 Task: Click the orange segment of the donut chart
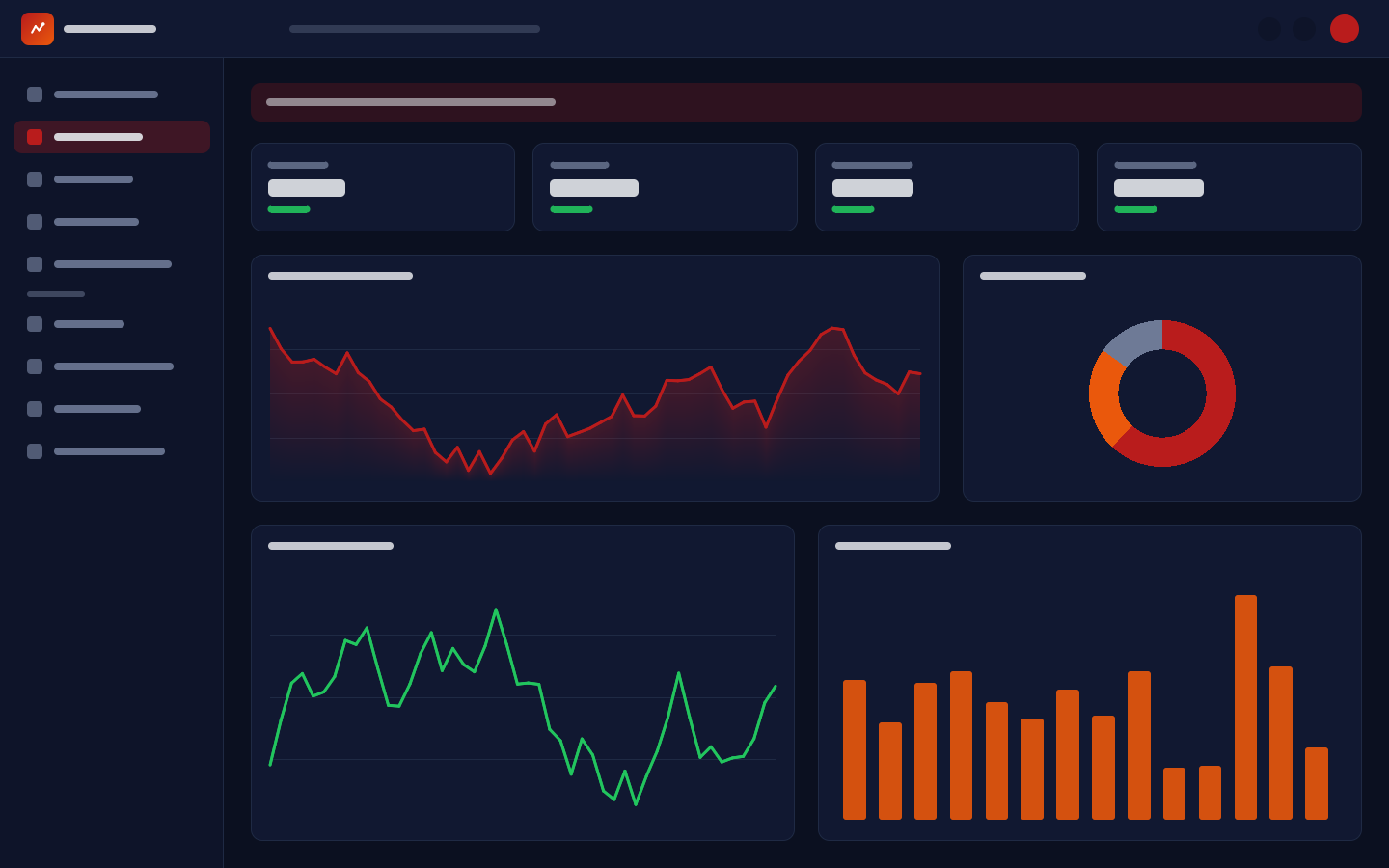(x=1104, y=400)
